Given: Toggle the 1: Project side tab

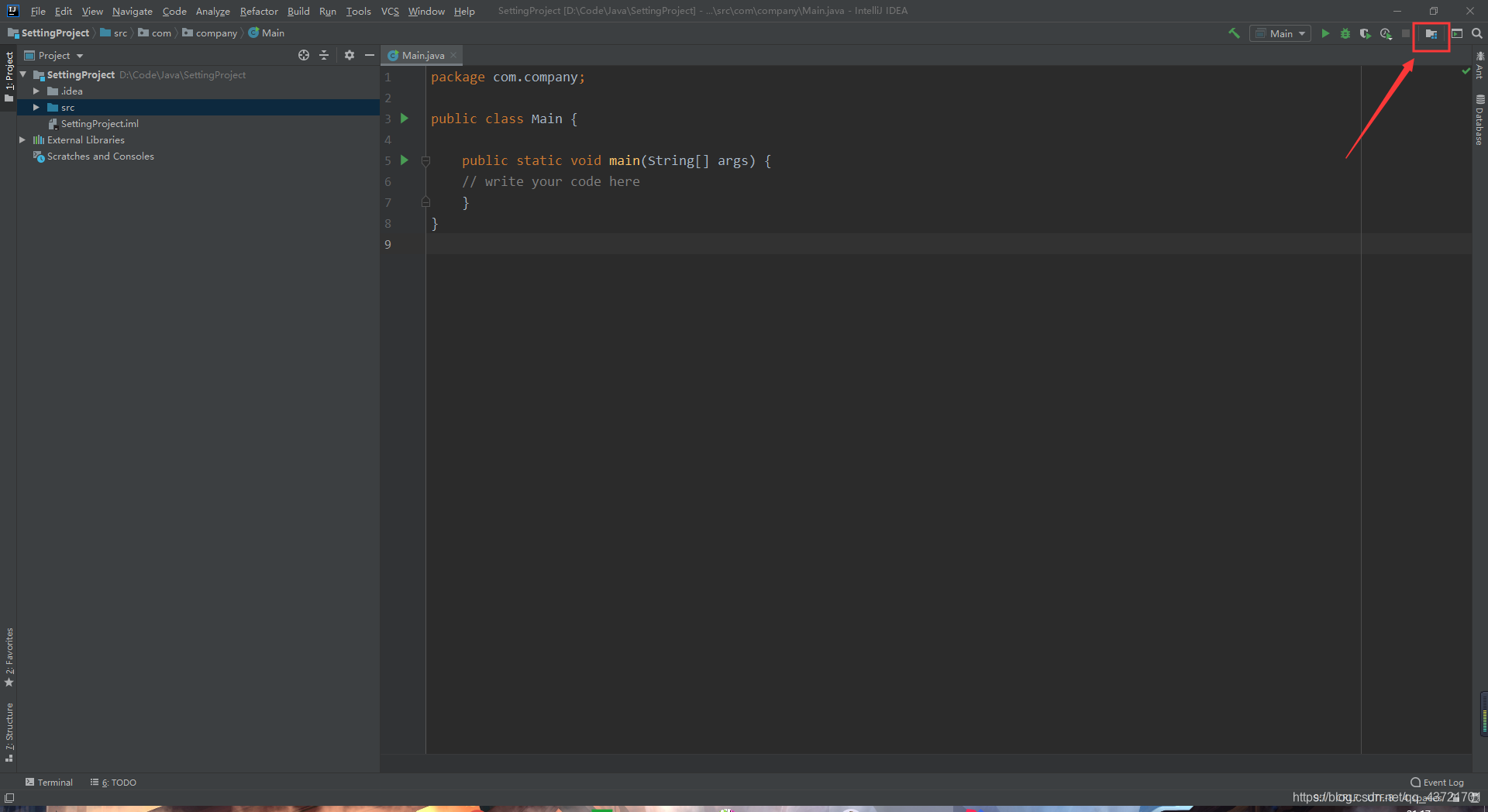Looking at the screenshot, I should point(9,77).
